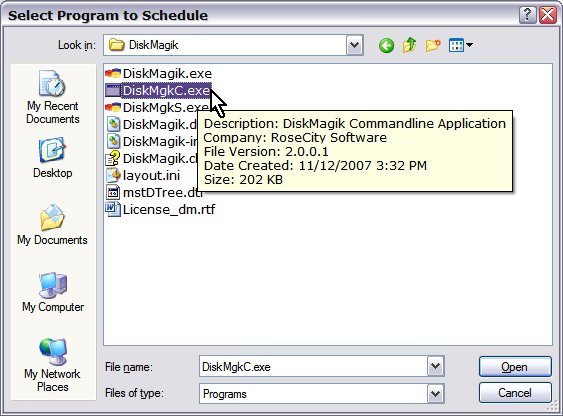The image size is (563, 416).
Task: Go up one folder level
Action: [409, 45]
